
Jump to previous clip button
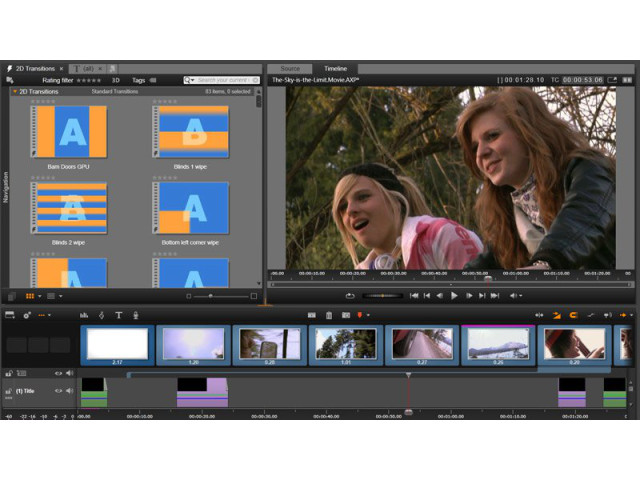[x=427, y=296]
